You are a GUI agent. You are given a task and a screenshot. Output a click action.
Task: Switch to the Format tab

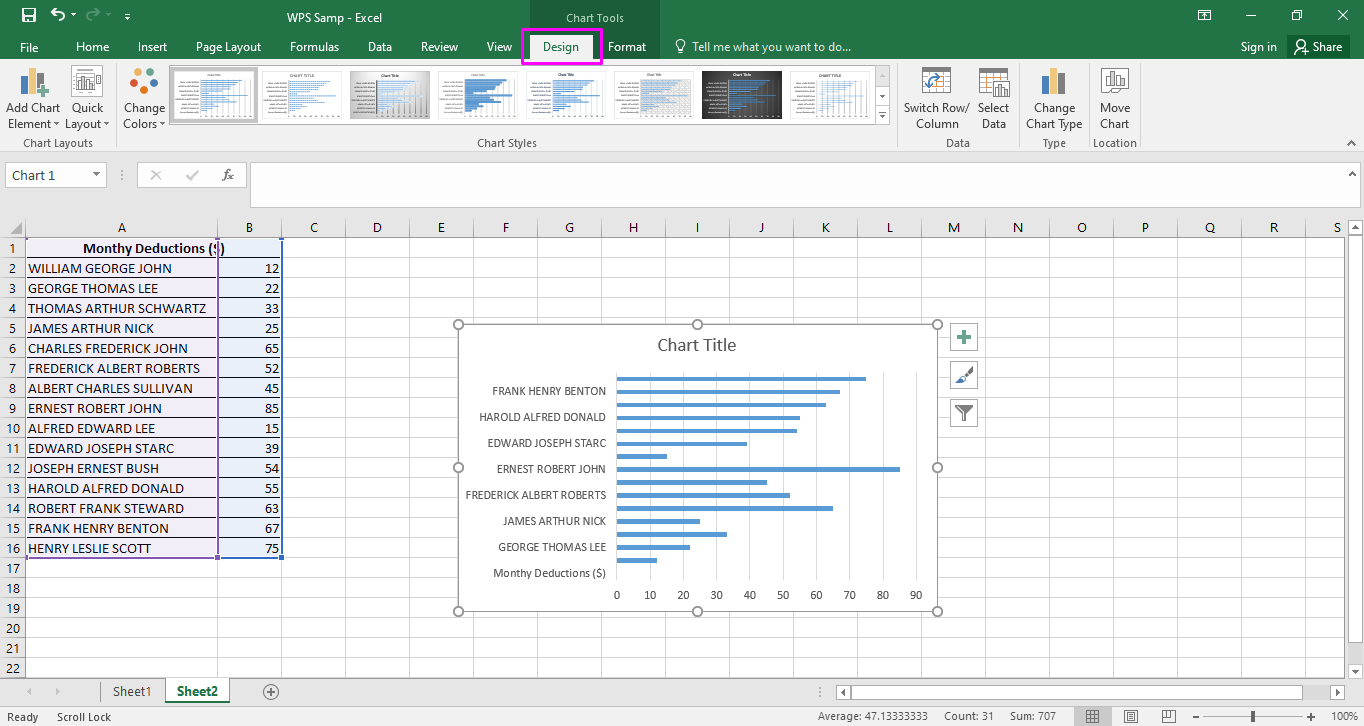627,46
